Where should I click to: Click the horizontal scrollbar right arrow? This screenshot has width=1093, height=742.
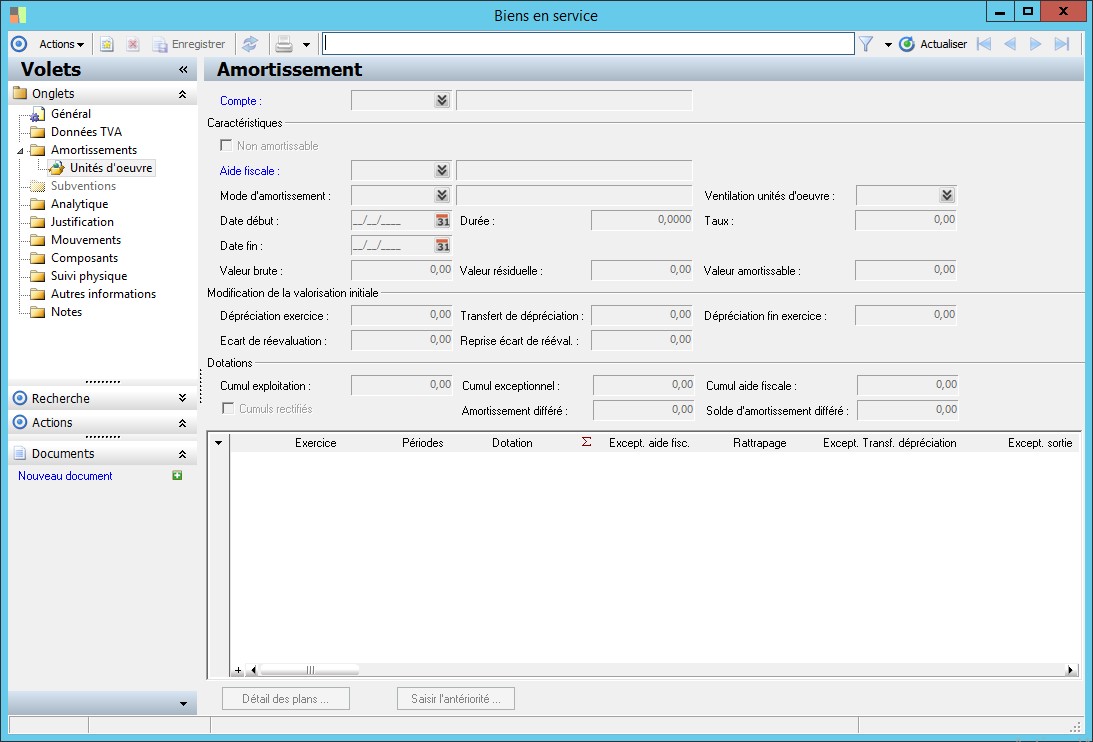1071,670
